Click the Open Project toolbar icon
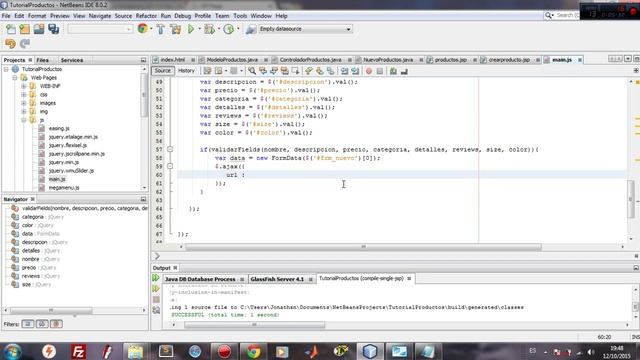 39,29
